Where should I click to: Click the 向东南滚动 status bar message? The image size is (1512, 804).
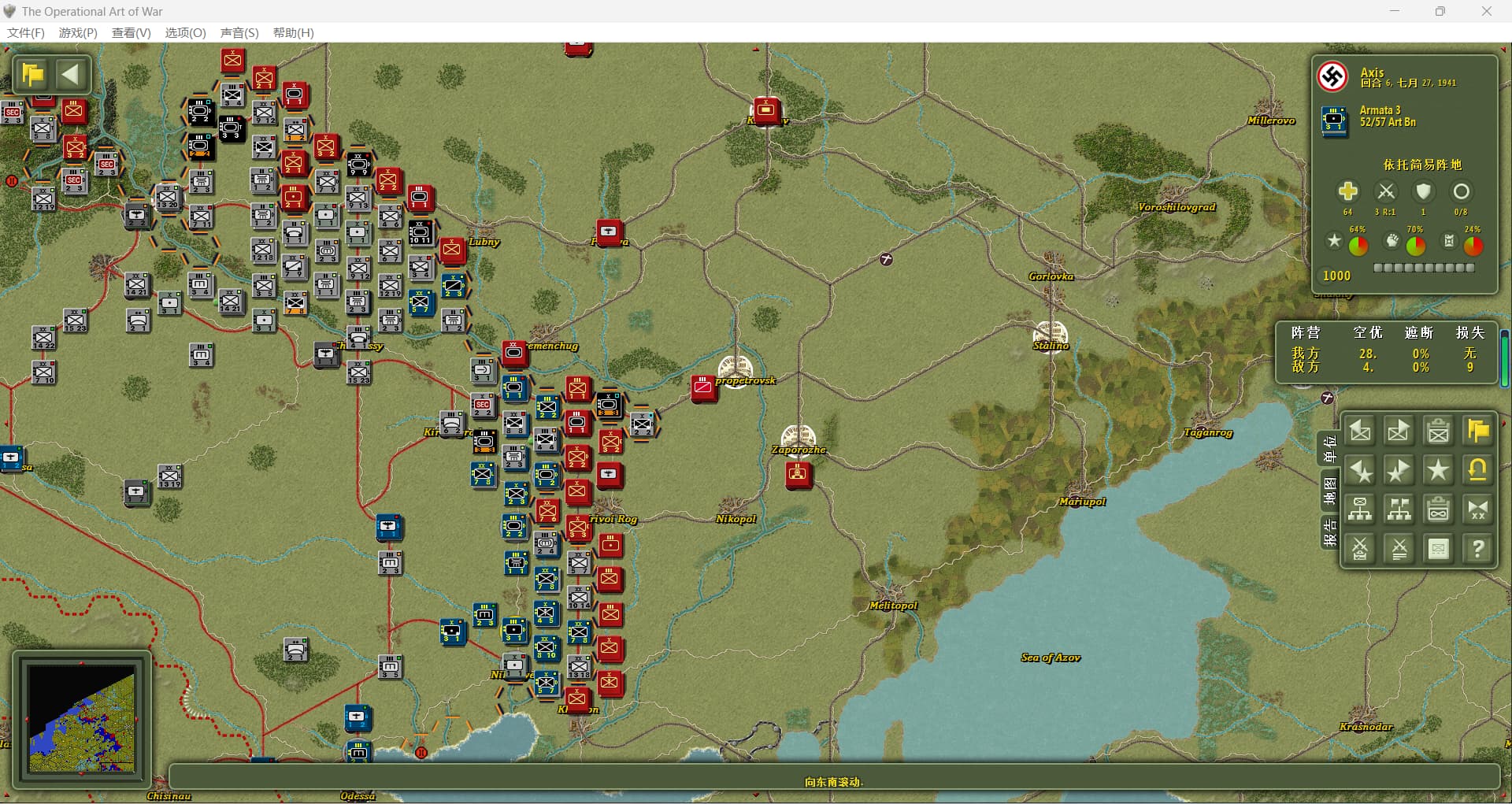[x=834, y=782]
